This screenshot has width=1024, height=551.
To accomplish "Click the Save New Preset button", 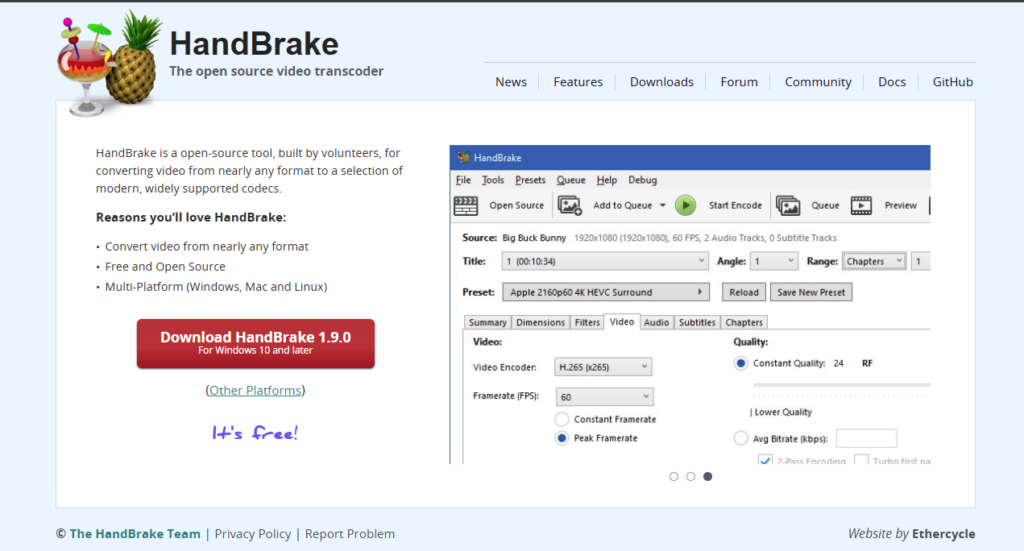I will 811,292.
